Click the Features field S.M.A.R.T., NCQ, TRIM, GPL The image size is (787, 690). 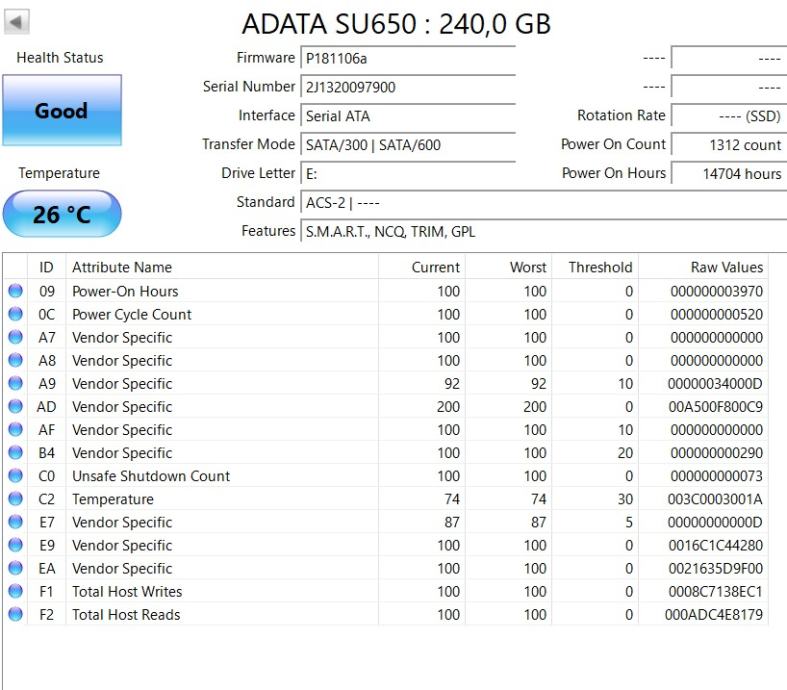point(544,231)
